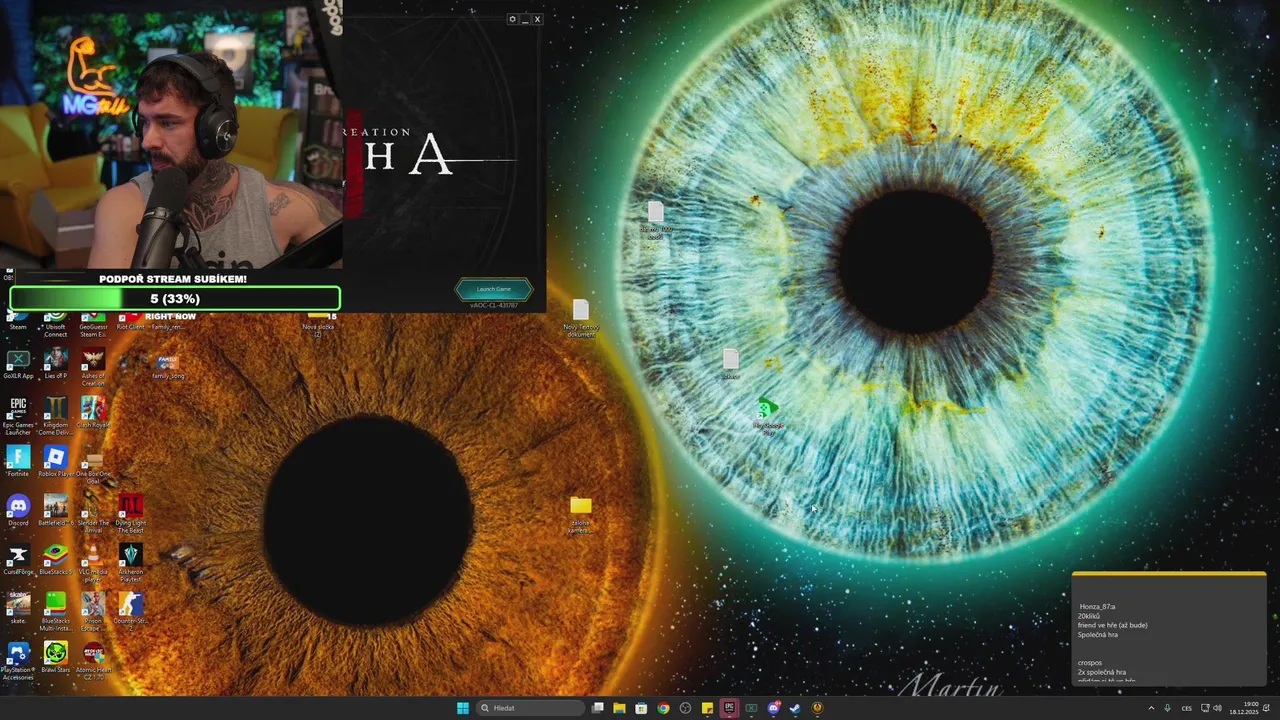Open Discord from the taskbar
Screen dimensions: 1280x720
773,708
